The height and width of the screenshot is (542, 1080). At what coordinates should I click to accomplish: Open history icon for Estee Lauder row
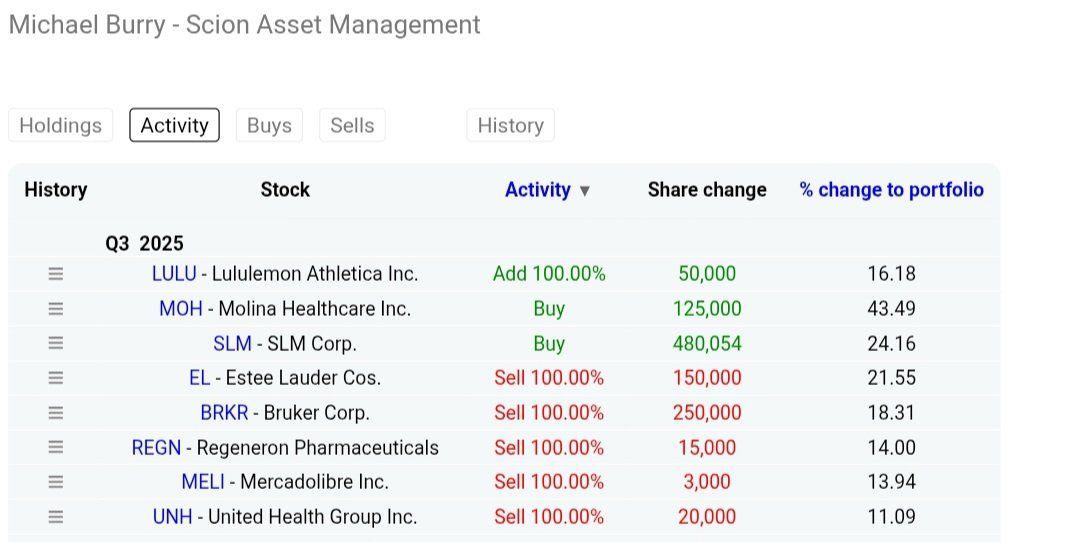coord(56,378)
